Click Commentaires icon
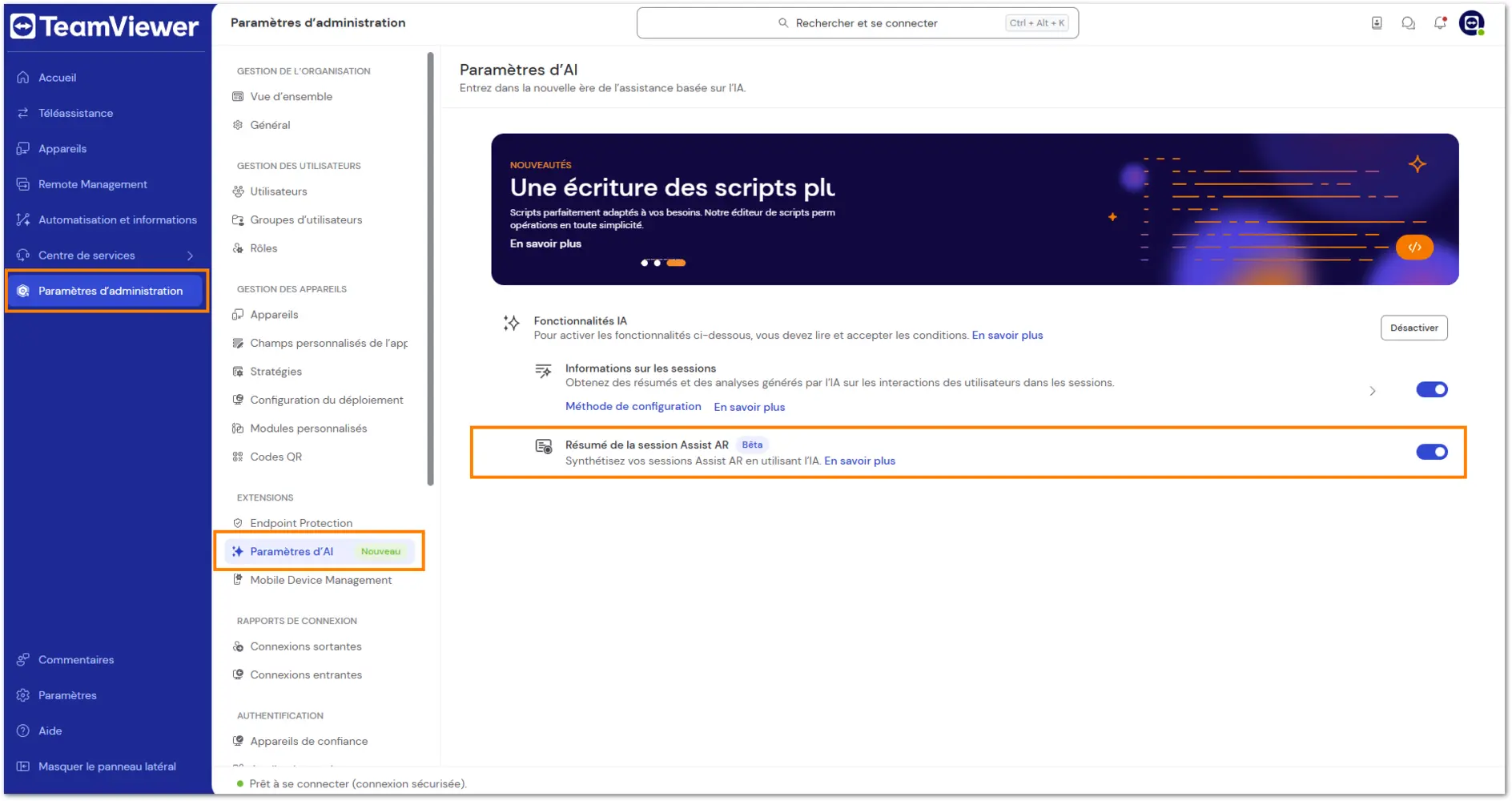 23,660
